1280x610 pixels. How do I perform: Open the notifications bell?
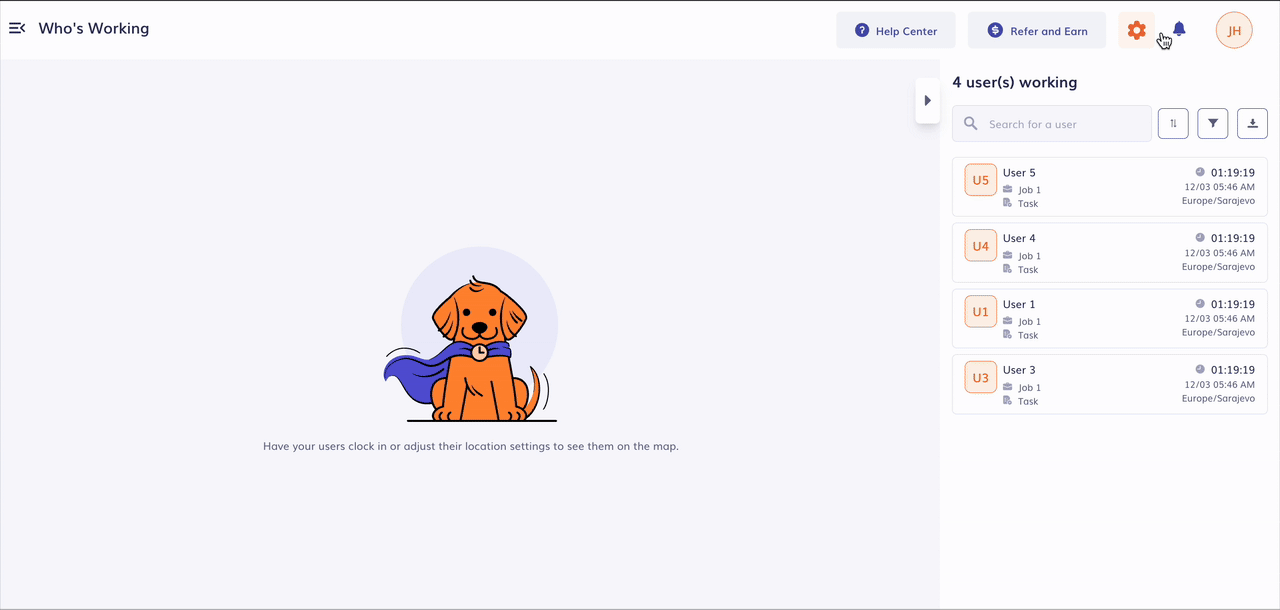(x=1179, y=30)
